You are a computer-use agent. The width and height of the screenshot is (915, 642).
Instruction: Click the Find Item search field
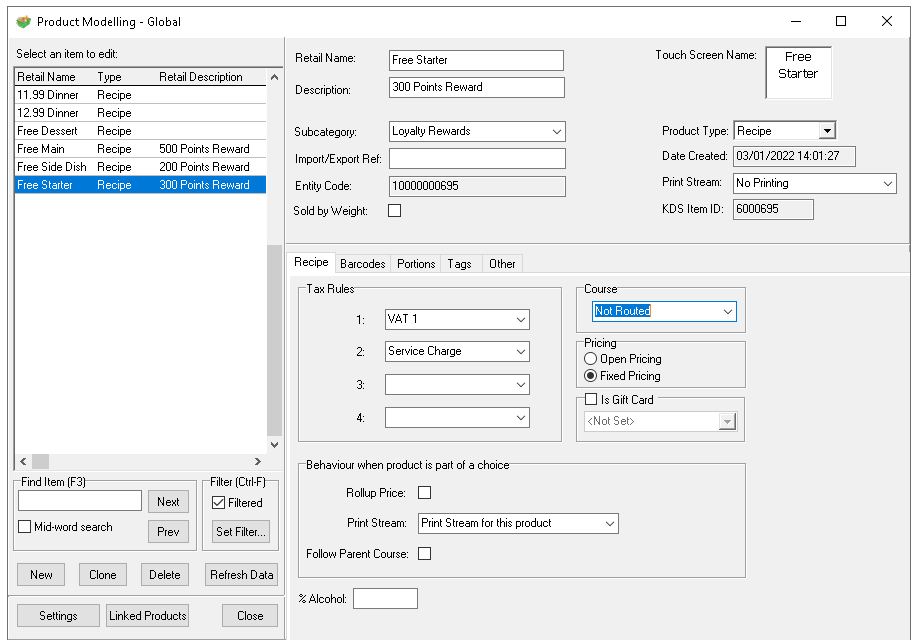pos(80,501)
